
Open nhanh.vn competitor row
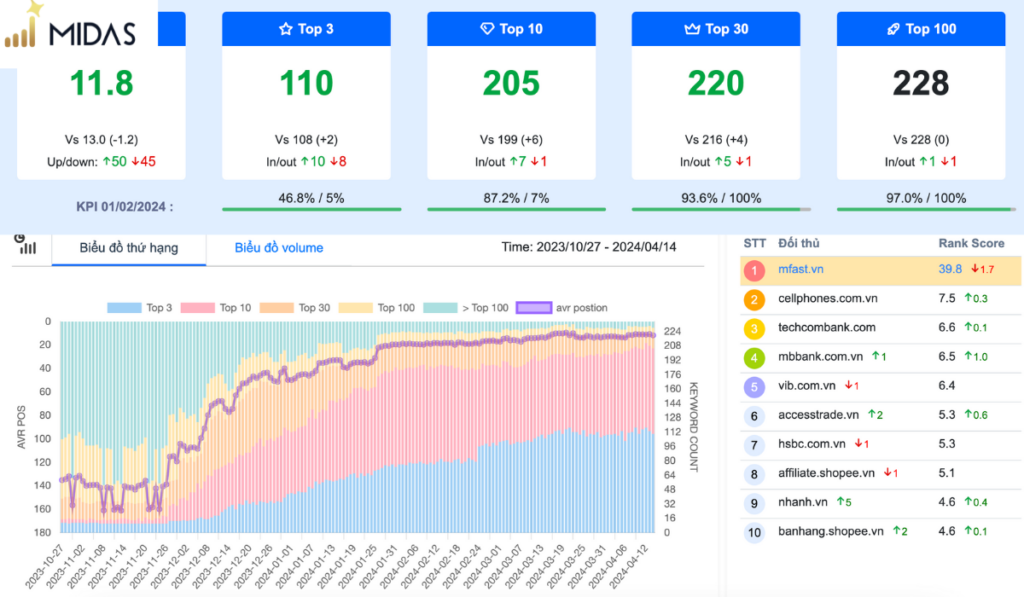coord(880,503)
